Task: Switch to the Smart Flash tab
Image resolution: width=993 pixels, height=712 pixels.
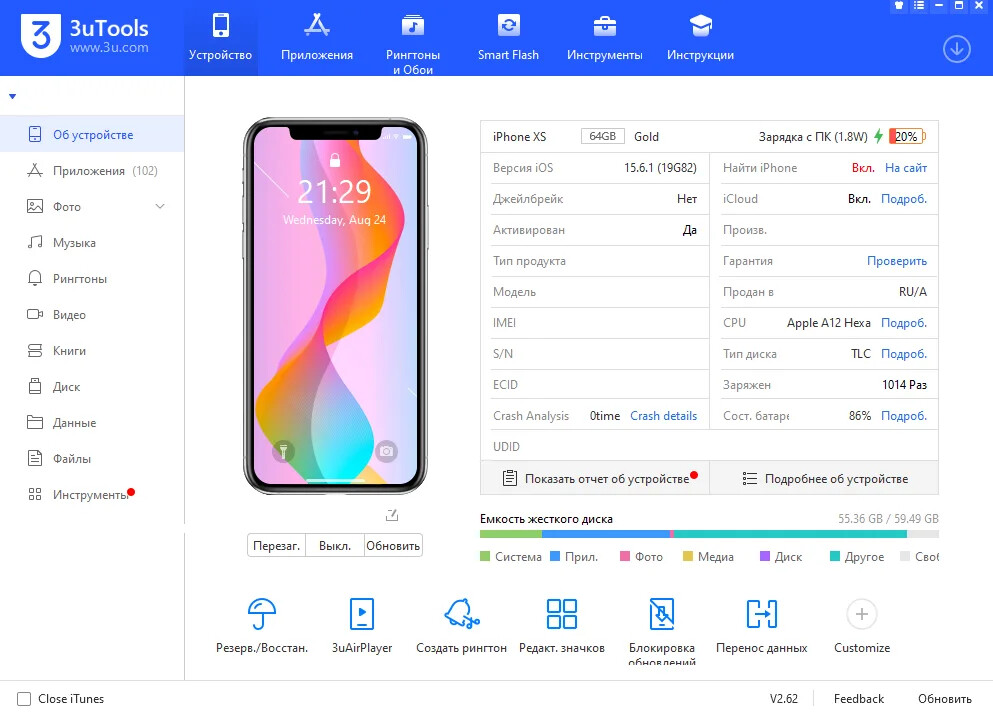Action: click(x=508, y=38)
